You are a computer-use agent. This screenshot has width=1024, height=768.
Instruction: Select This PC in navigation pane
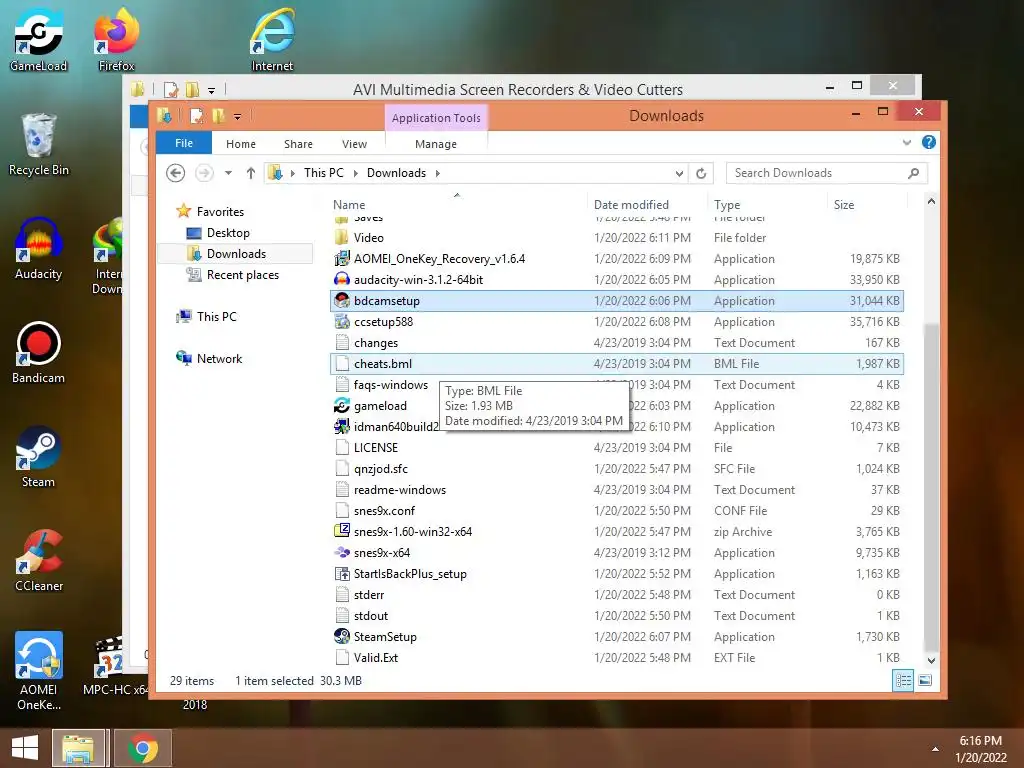click(206, 317)
